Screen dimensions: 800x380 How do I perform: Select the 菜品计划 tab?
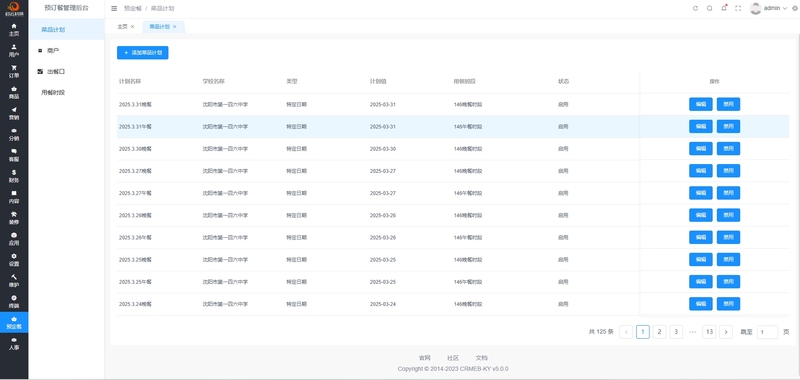(159, 27)
